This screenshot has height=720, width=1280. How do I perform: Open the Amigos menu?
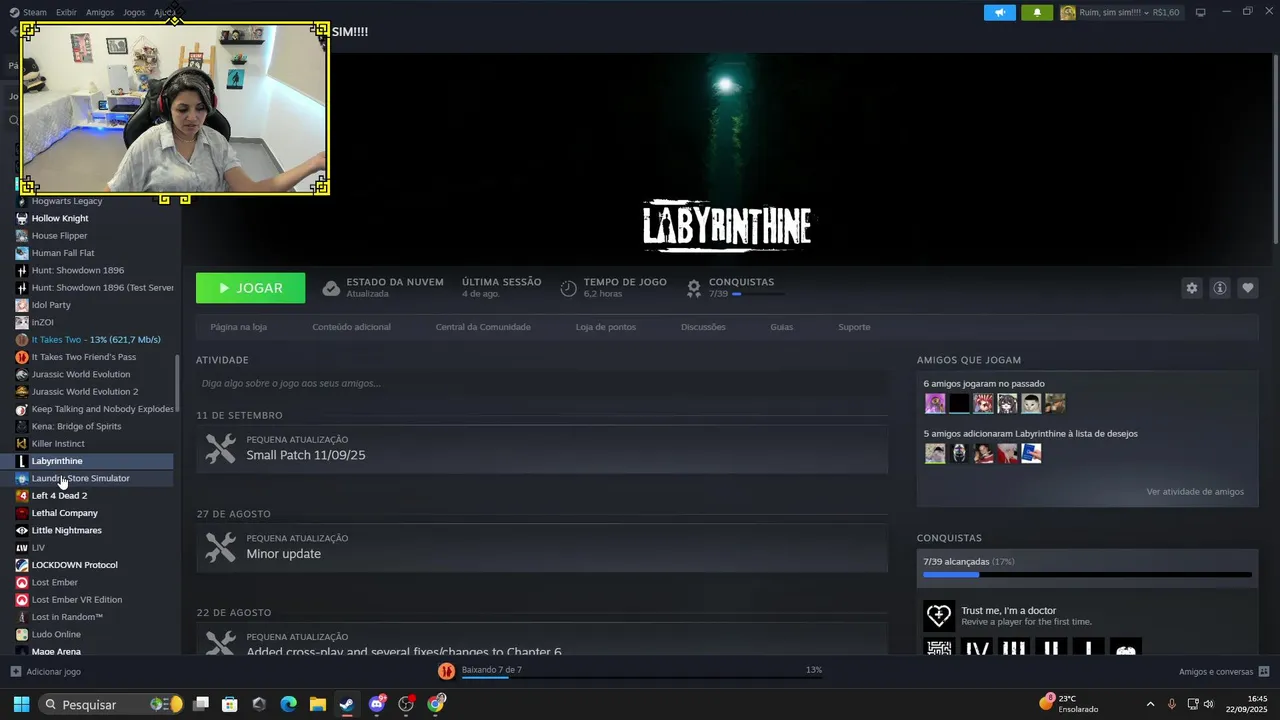click(x=100, y=13)
